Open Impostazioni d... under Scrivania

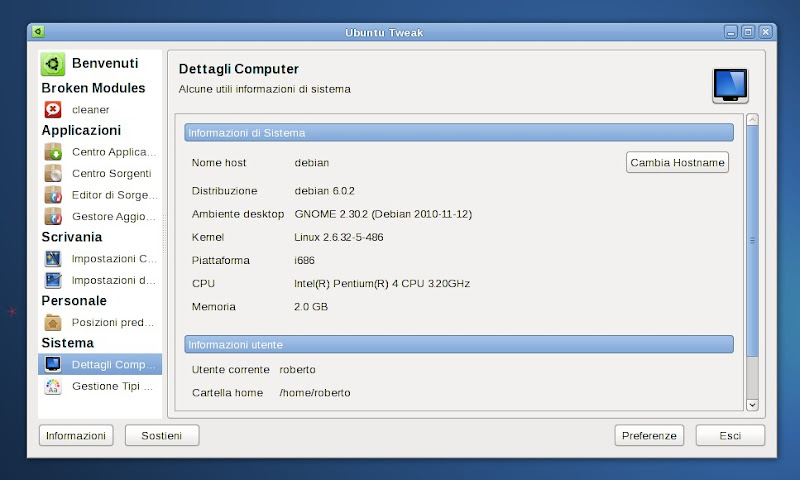[100, 280]
